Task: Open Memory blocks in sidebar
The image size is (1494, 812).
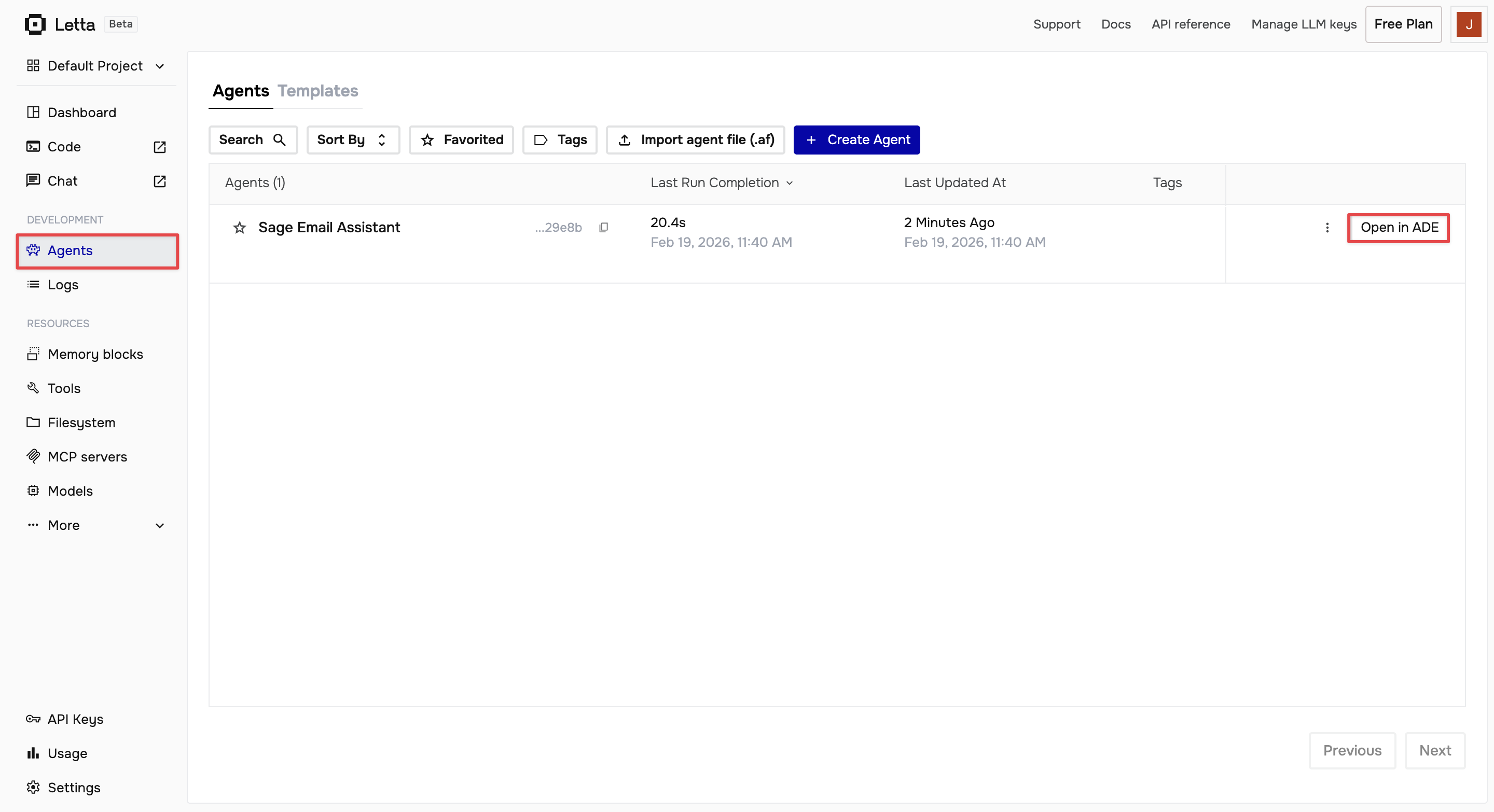Action: click(95, 354)
